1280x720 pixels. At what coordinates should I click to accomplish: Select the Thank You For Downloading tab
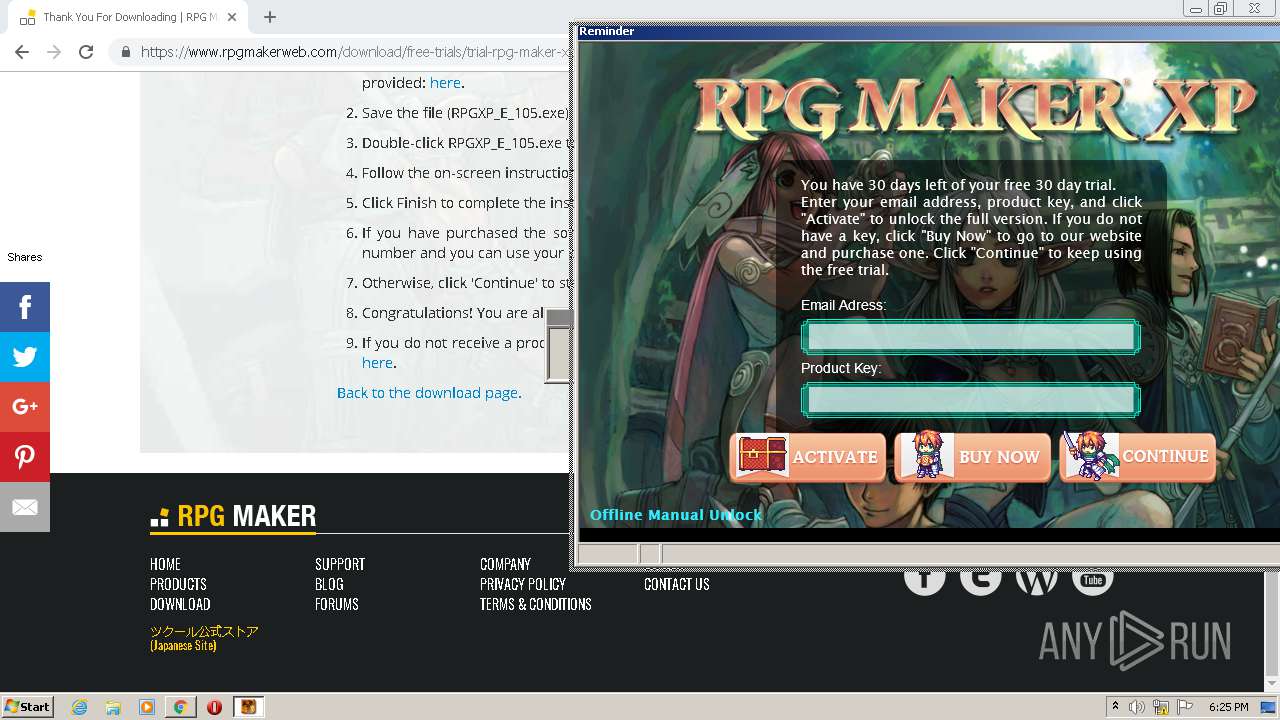point(127,17)
